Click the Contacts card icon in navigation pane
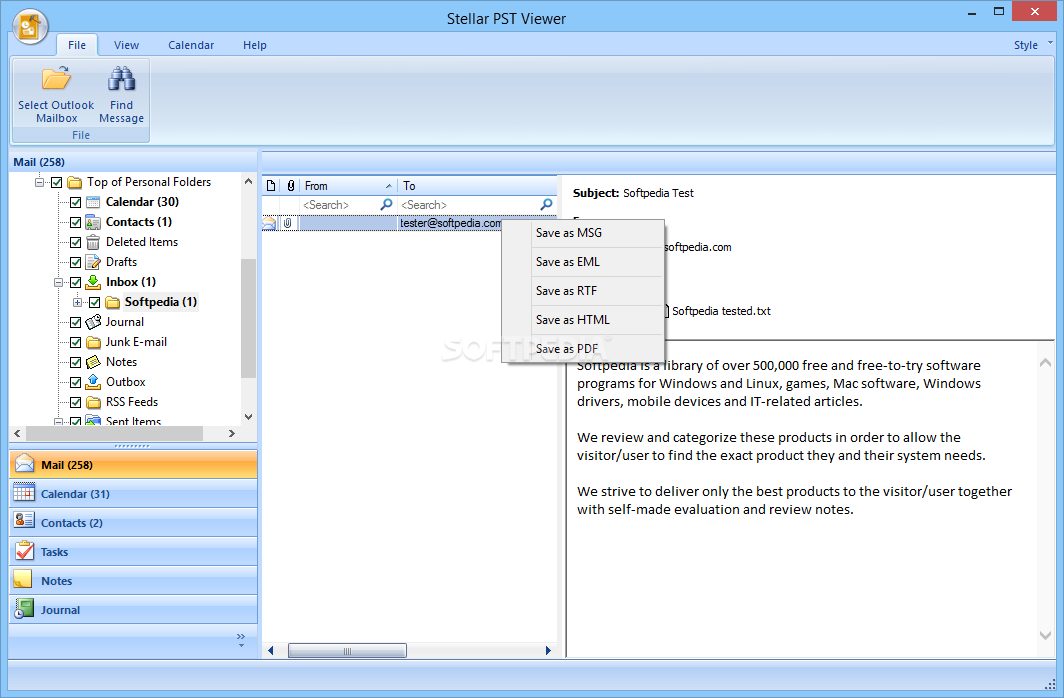The image size is (1064, 698). click(24, 522)
